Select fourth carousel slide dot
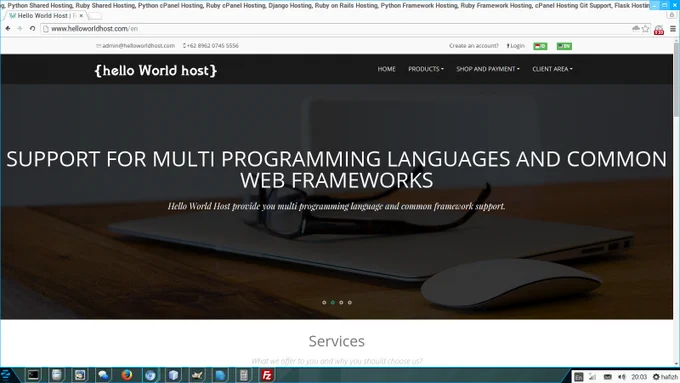The image size is (680, 383). point(350,302)
